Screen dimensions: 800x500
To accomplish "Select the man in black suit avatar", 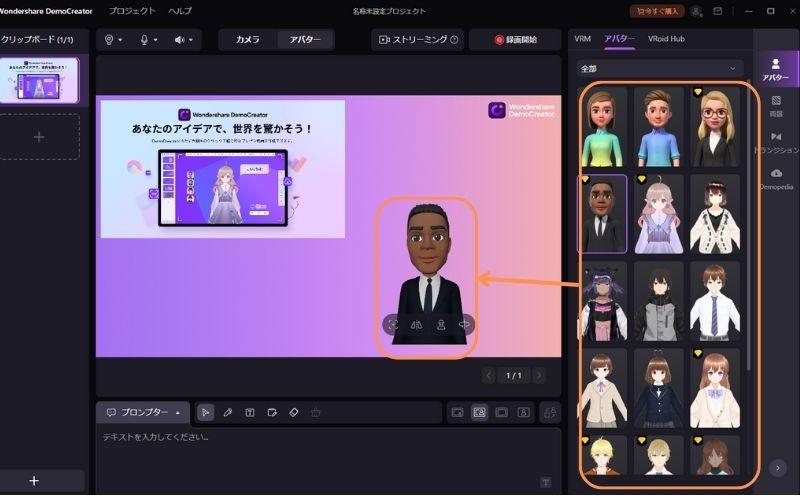I will (603, 214).
